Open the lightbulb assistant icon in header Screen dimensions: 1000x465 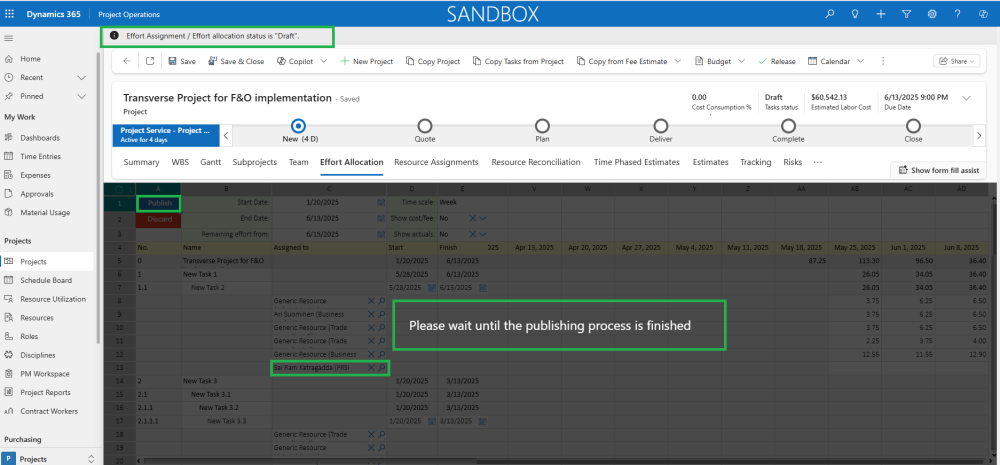(855, 14)
